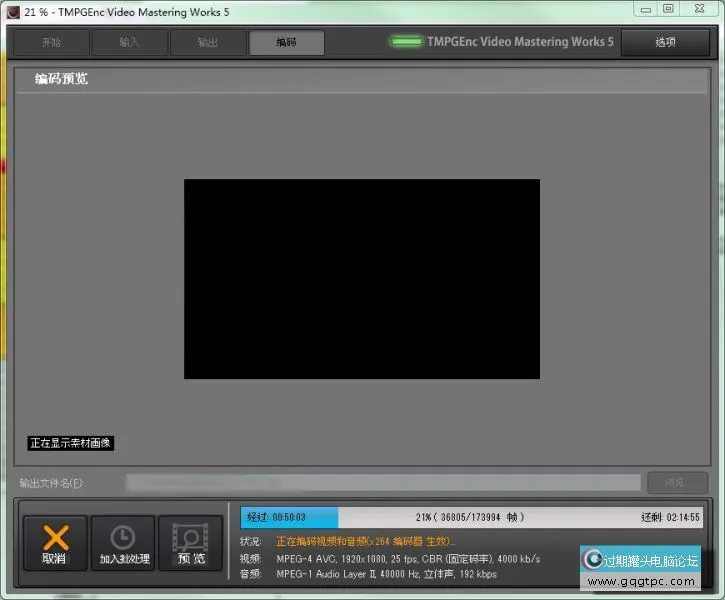The height and width of the screenshot is (600, 725).
Task: Switch to the 开始 tab
Action: (x=51, y=43)
